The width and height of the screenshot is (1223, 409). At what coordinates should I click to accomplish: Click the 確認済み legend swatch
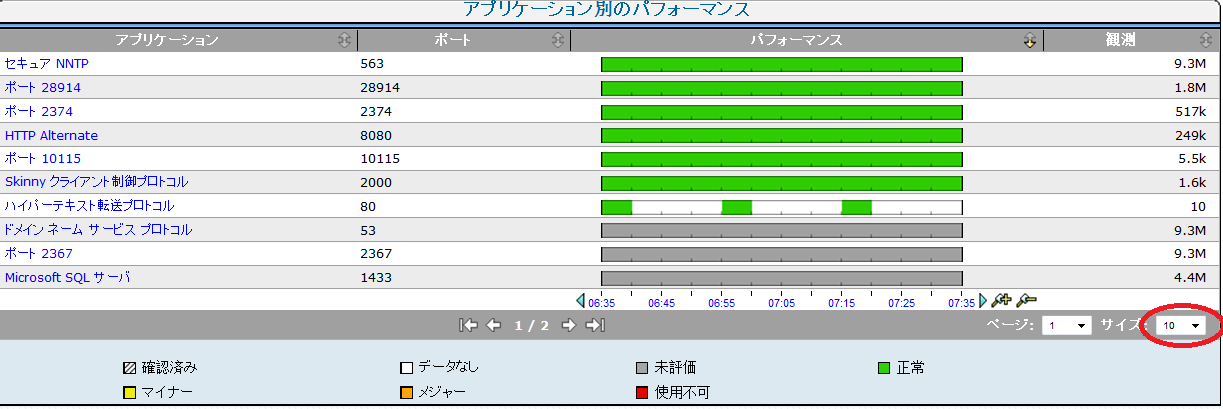(x=129, y=368)
